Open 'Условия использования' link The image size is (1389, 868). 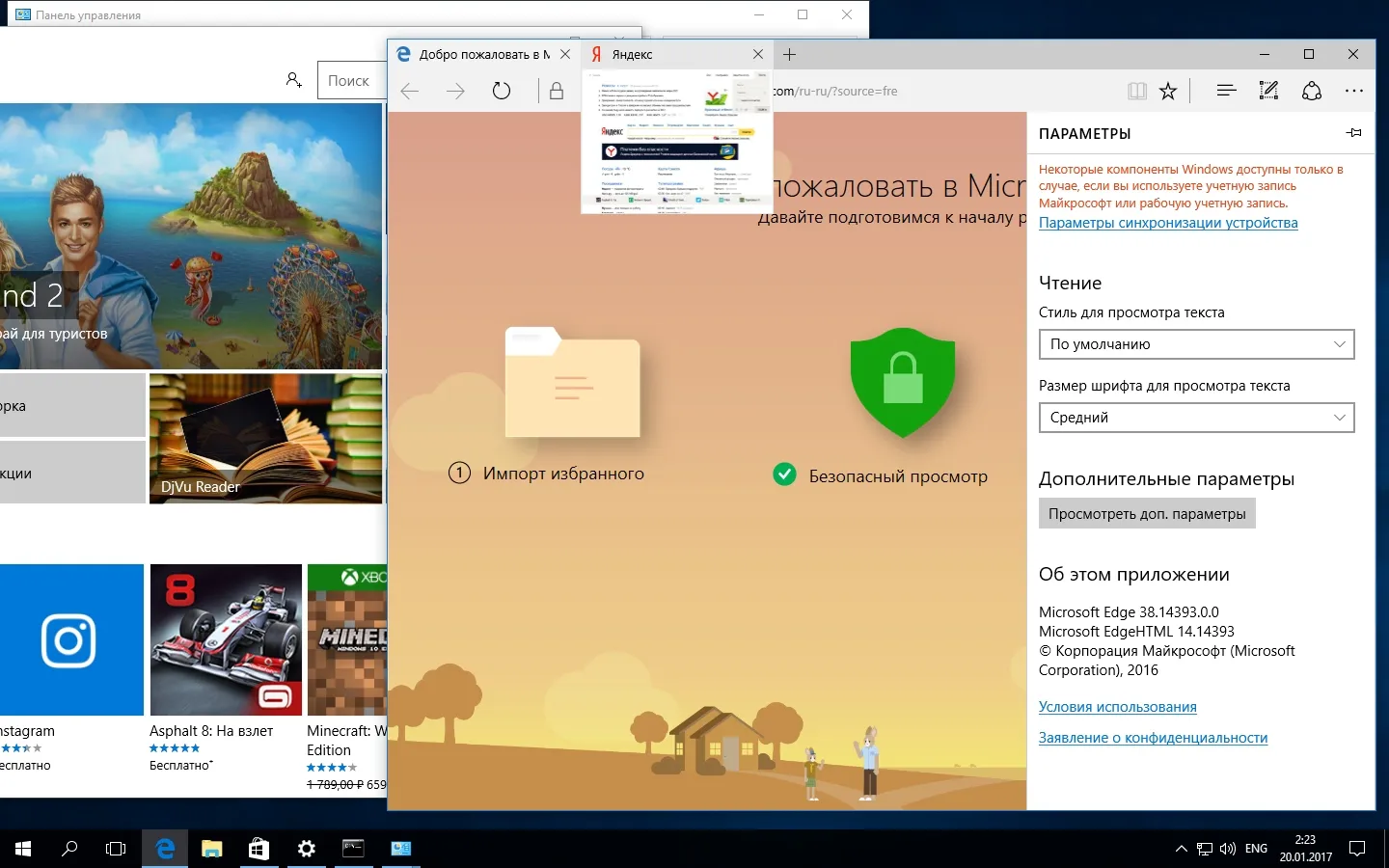click(x=1117, y=707)
